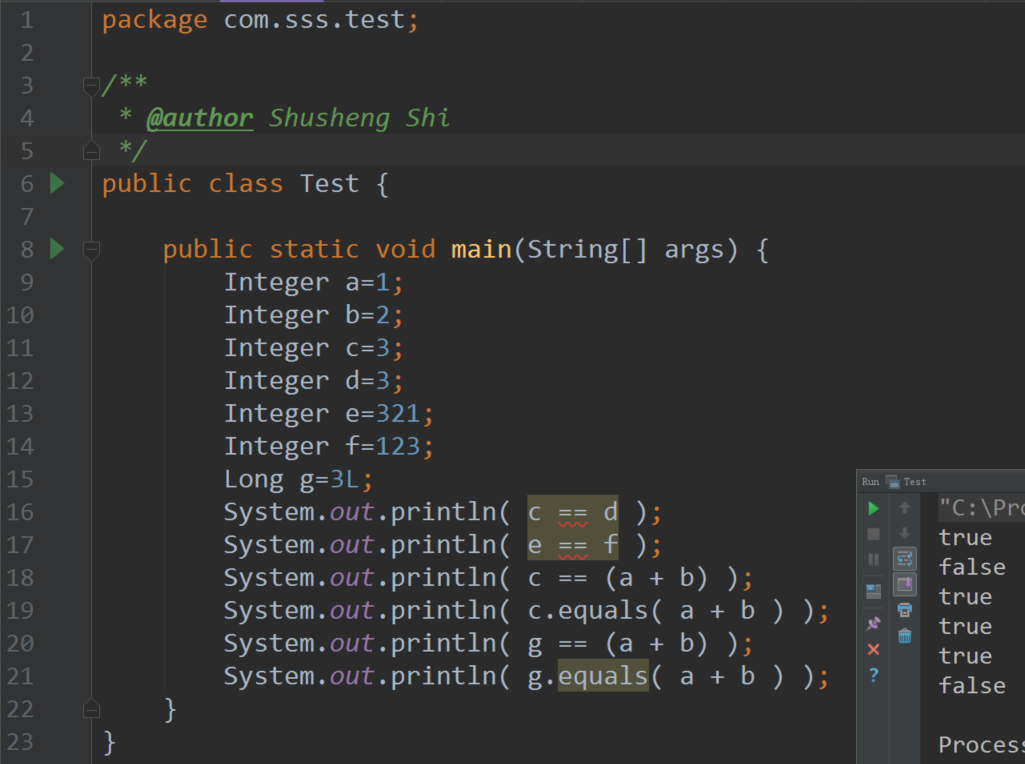Click the Pause output icon

873,559
